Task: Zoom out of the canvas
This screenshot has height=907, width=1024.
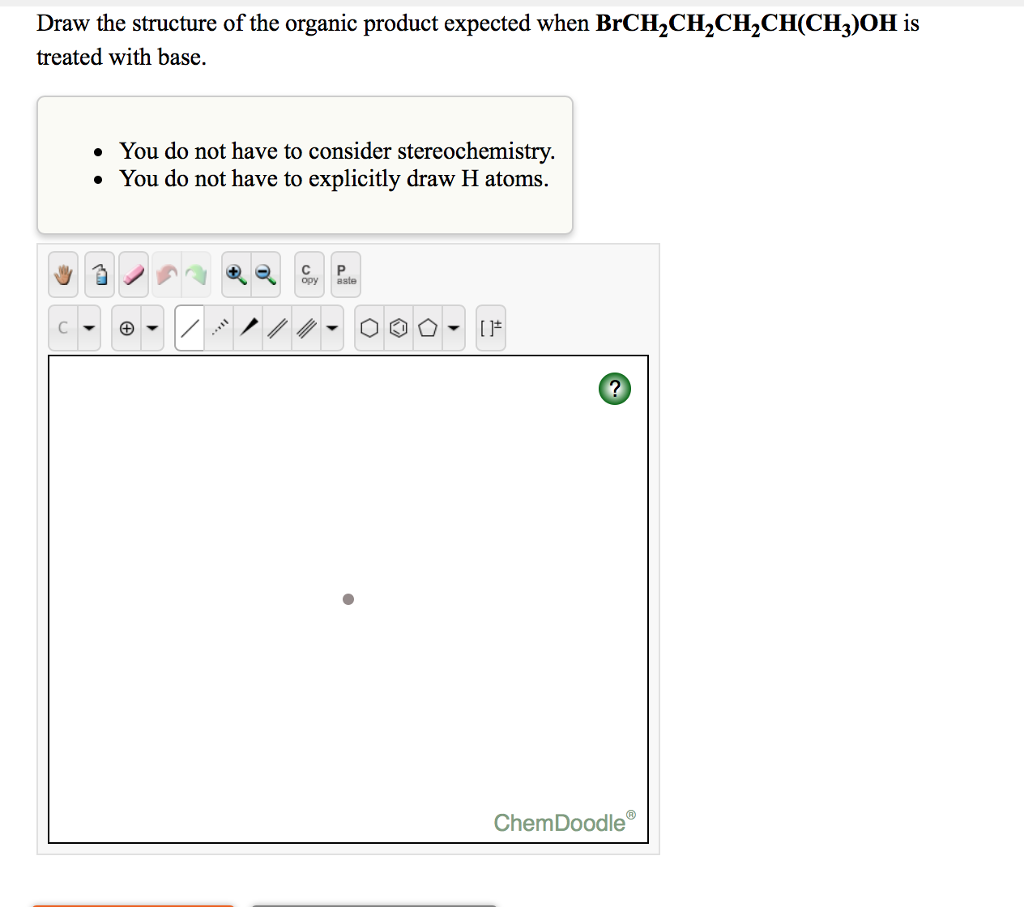Action: tap(263, 273)
